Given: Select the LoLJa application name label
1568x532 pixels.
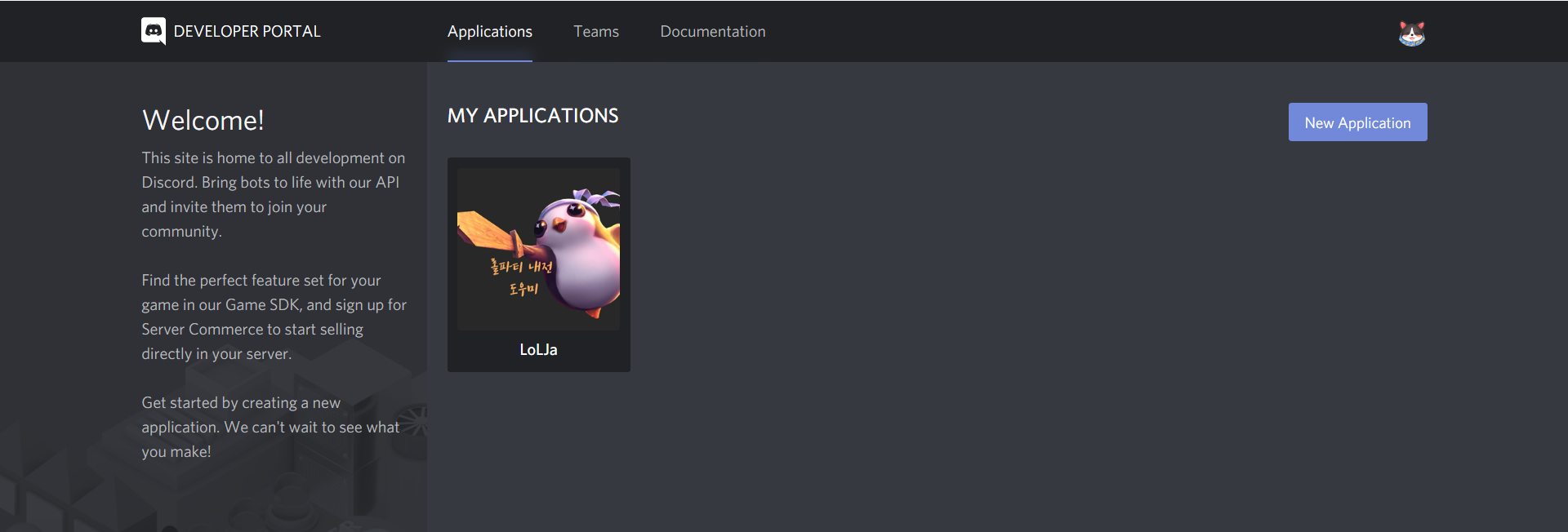Looking at the screenshot, I should (538, 350).
